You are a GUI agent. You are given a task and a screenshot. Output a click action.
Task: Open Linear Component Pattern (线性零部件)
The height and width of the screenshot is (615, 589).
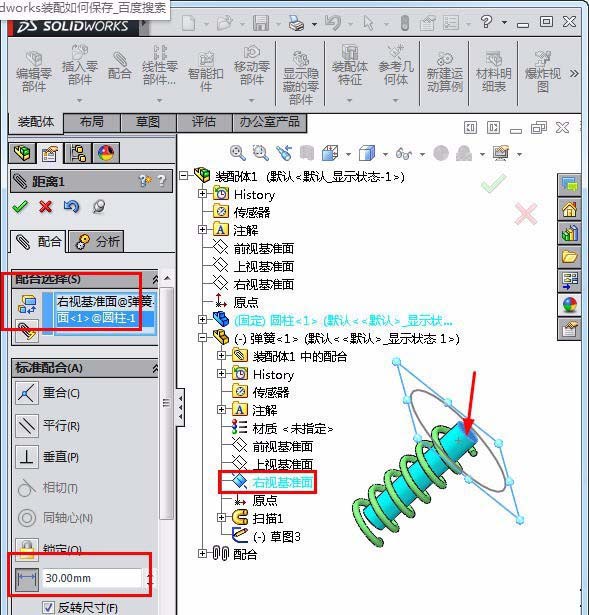[160, 66]
